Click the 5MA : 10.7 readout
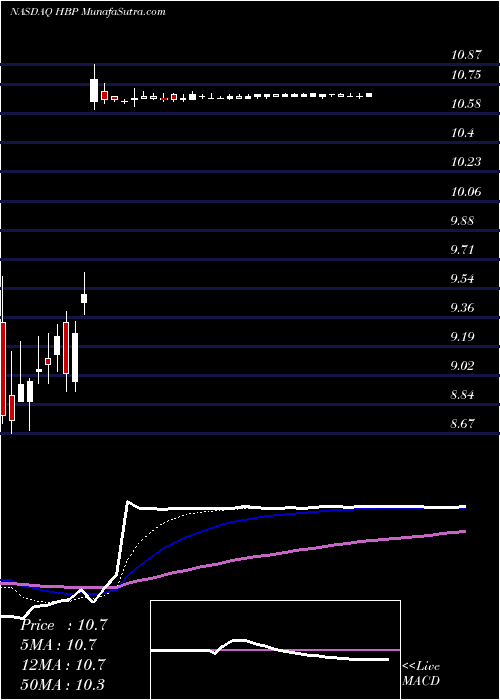This screenshot has height=700, width=500. click(x=58, y=645)
